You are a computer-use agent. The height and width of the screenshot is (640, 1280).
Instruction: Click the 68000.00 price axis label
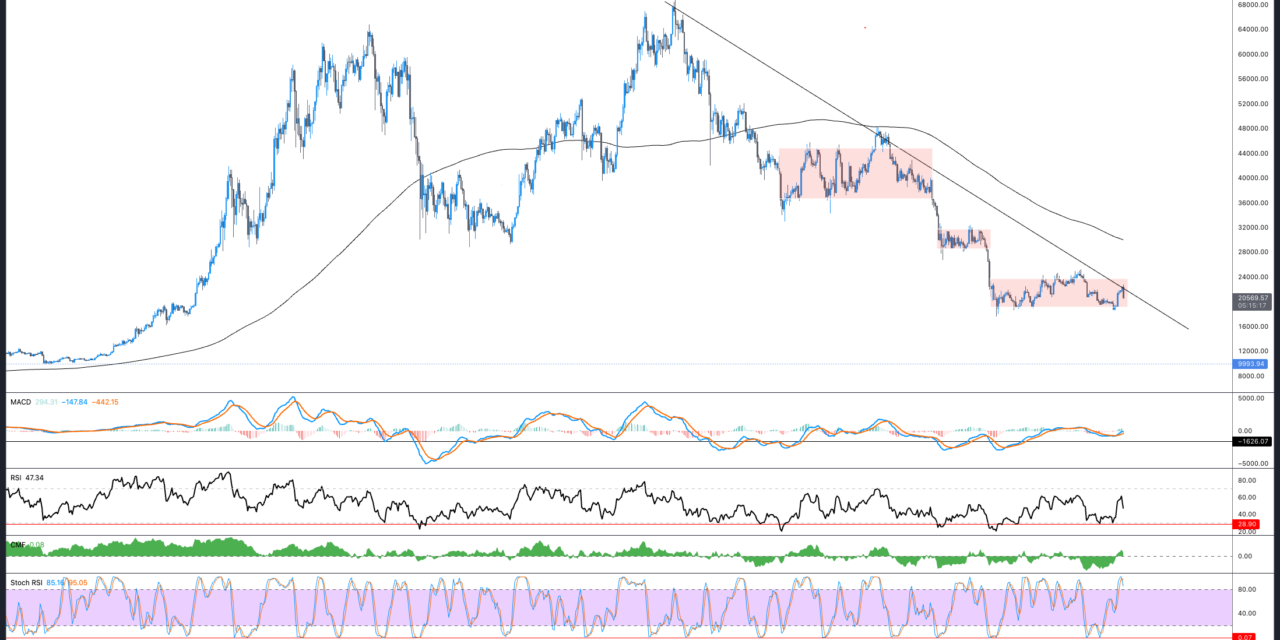coord(1256,5)
